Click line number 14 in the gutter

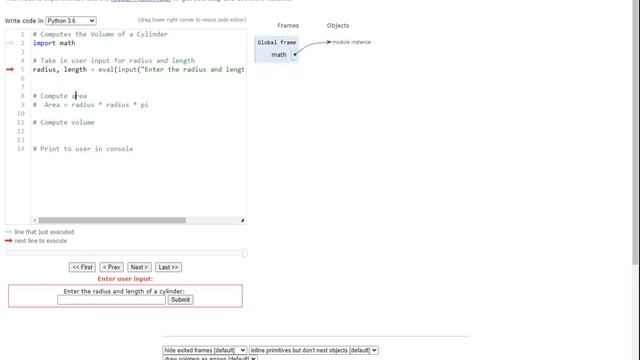click(21, 149)
